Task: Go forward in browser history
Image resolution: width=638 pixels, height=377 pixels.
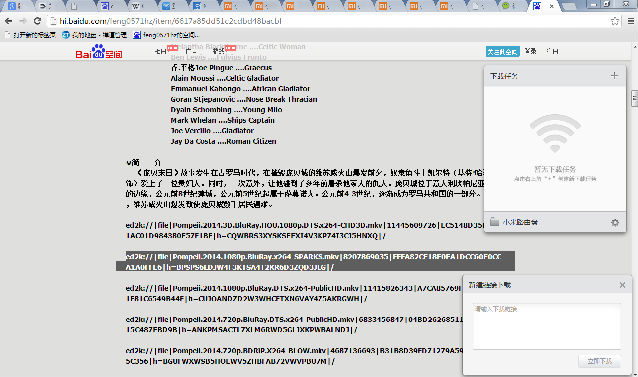Action: point(23,21)
